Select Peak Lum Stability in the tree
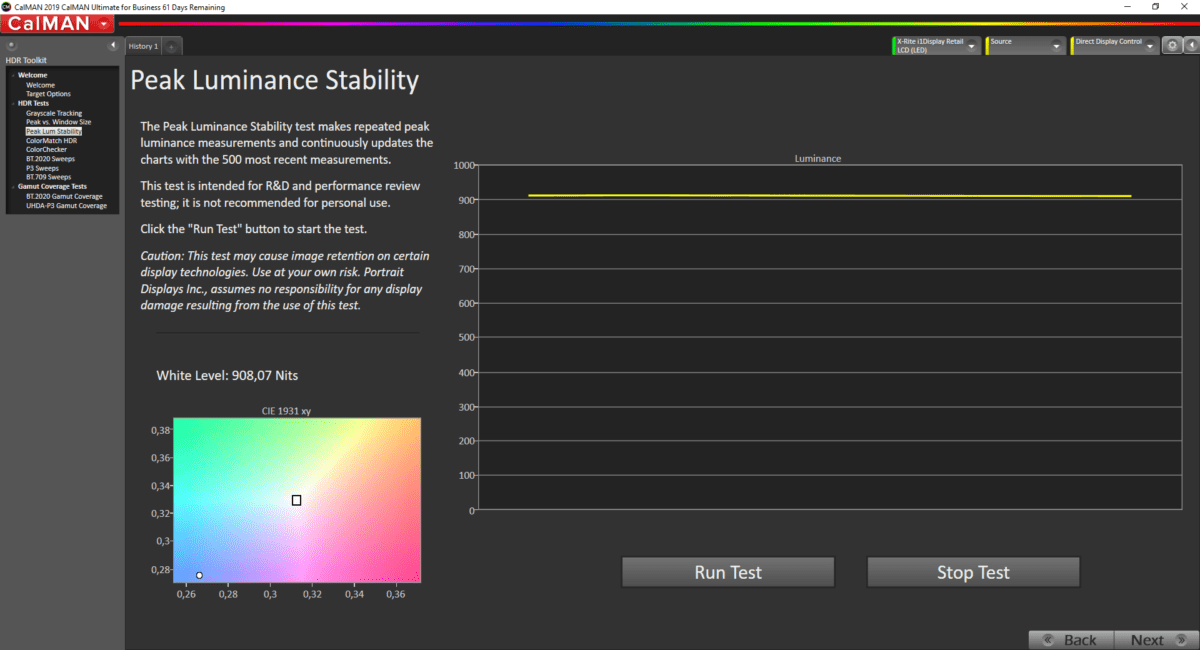Viewport: 1200px width, 650px height. (x=54, y=131)
